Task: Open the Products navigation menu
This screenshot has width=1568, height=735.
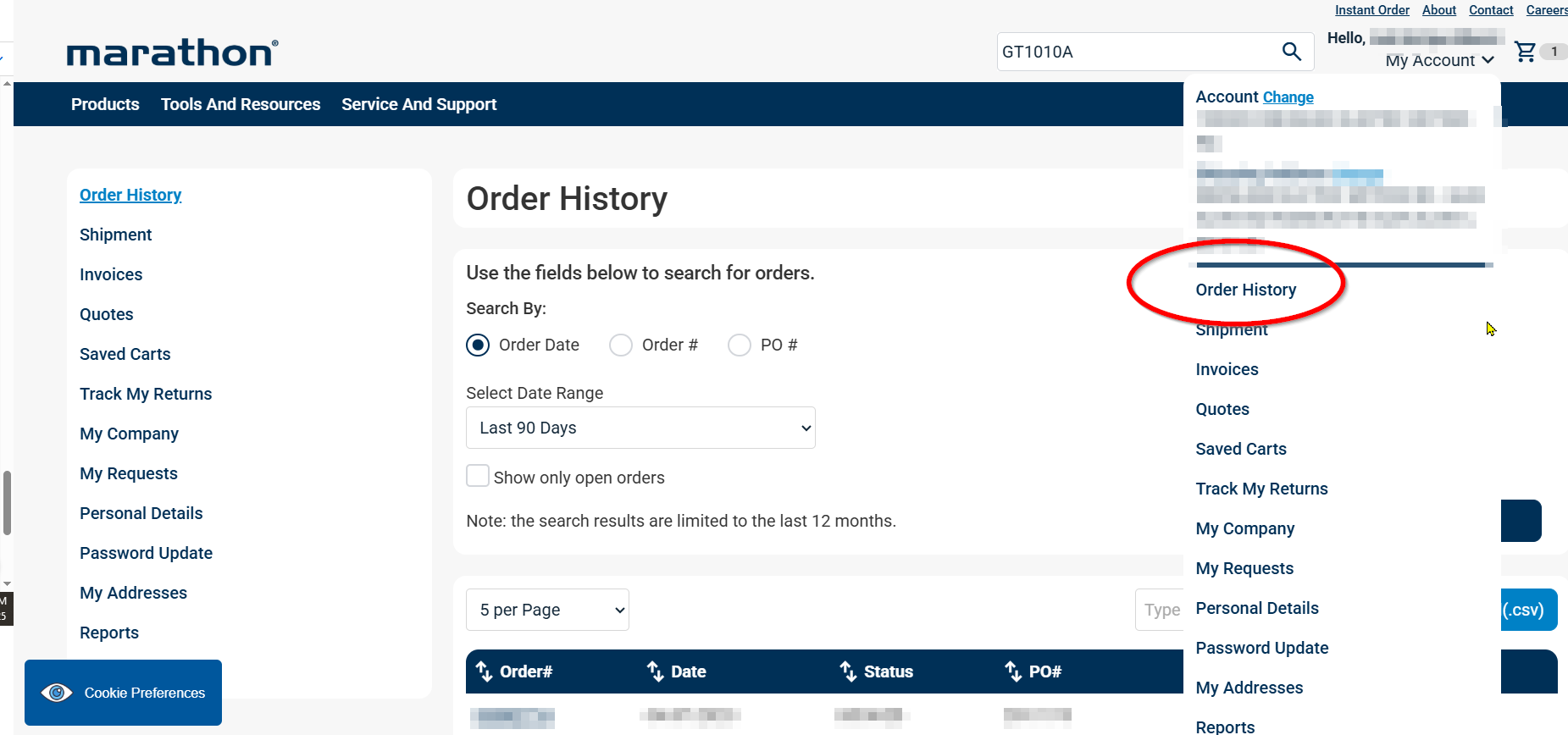Action: pos(105,104)
